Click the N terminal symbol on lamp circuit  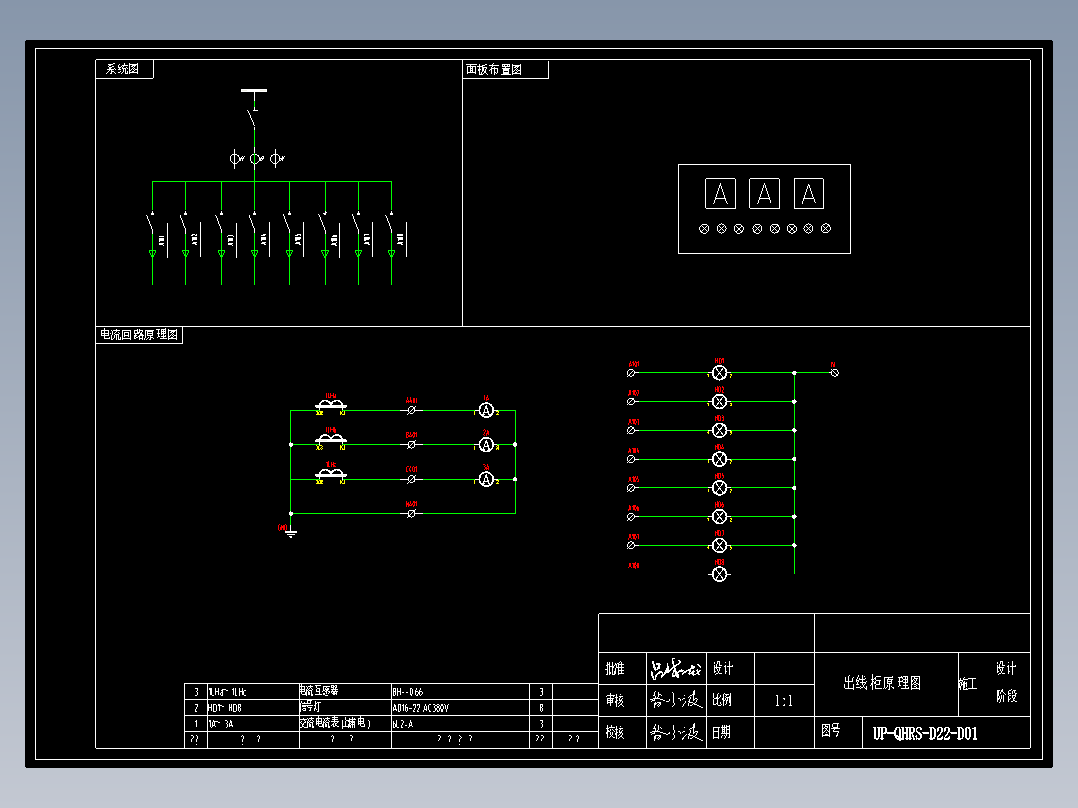tap(835, 373)
